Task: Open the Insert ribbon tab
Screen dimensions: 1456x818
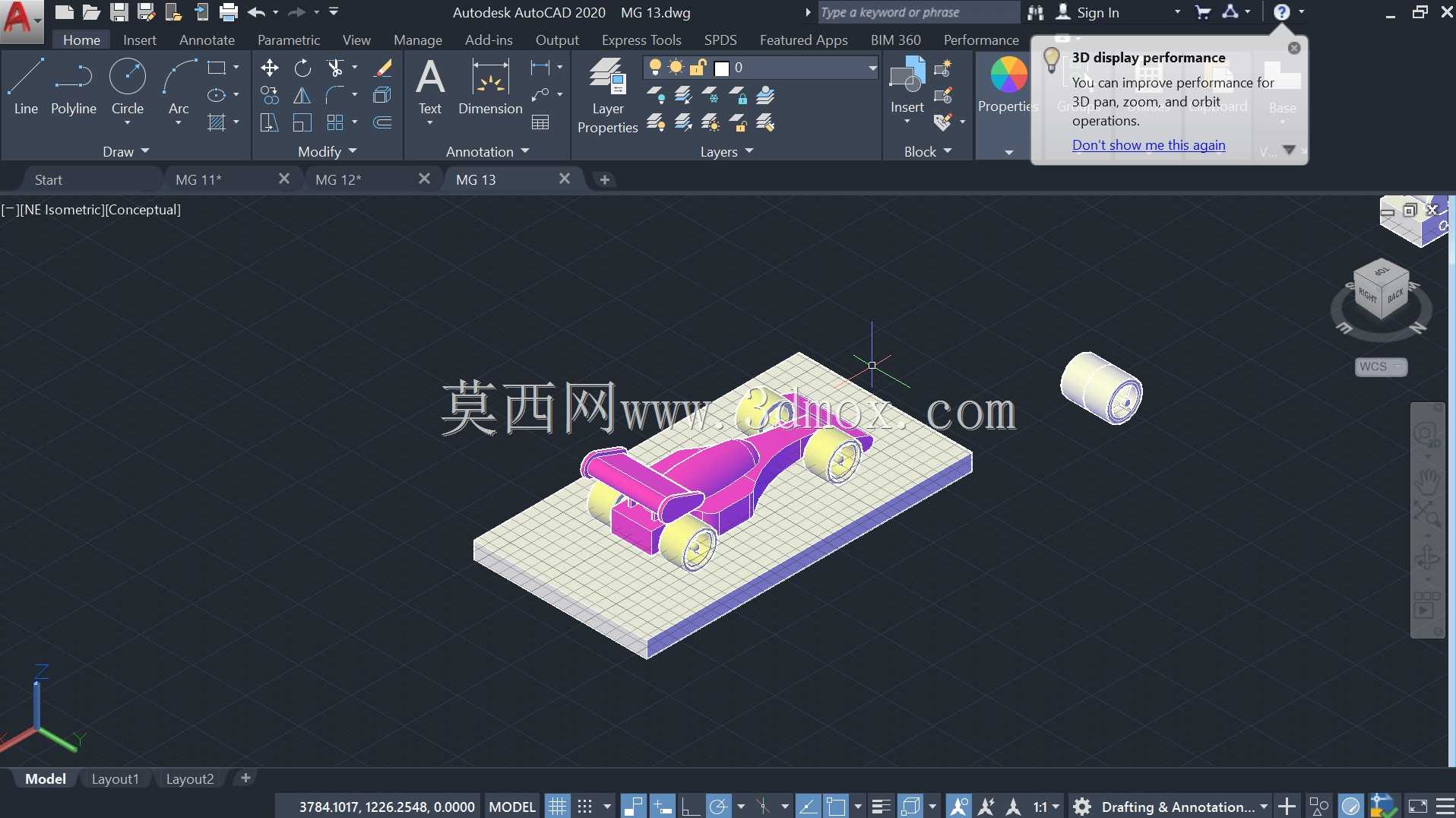Action: (140, 40)
